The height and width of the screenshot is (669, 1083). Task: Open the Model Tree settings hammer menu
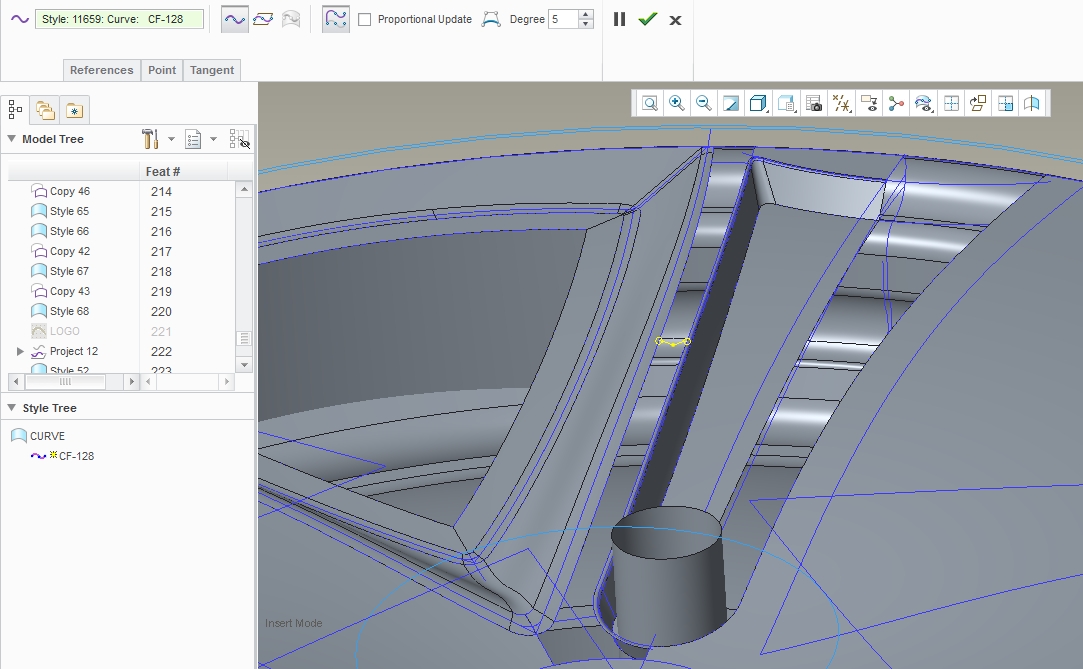(x=151, y=139)
